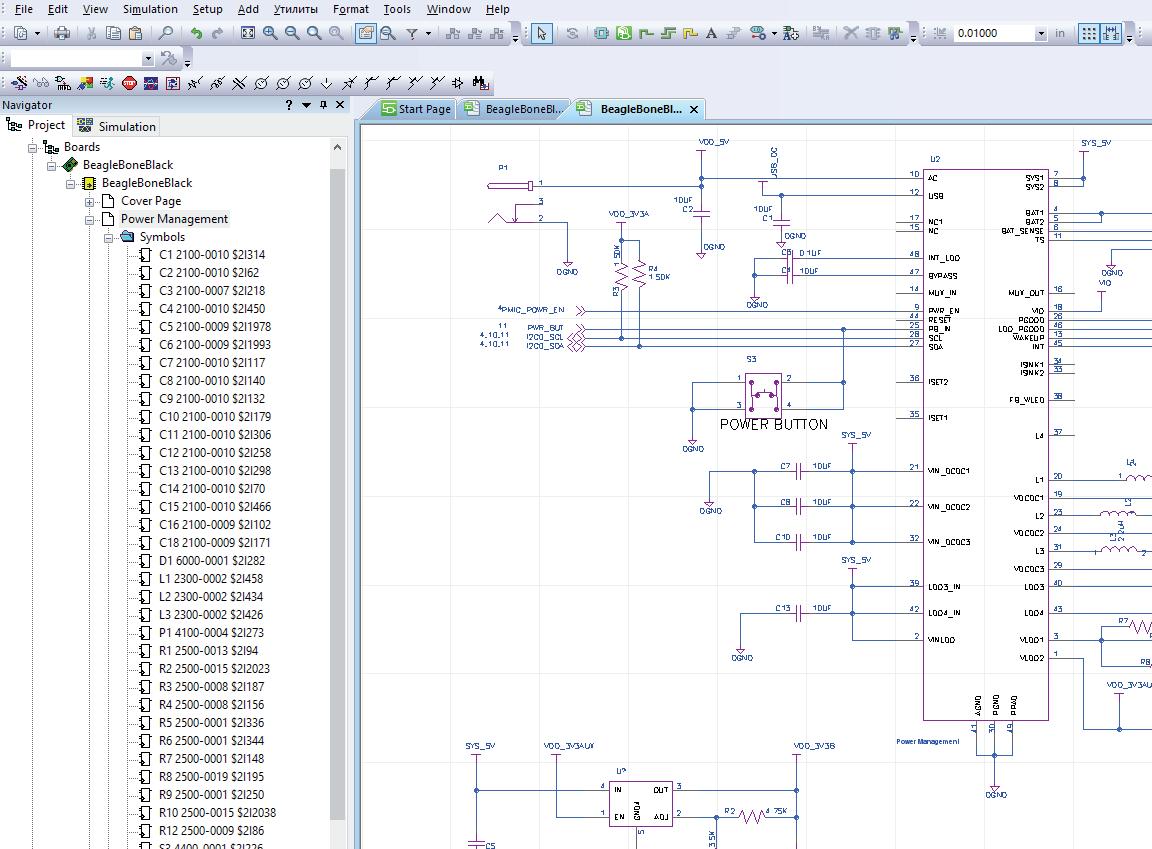Click the empty combo box input field

click(x=76, y=59)
